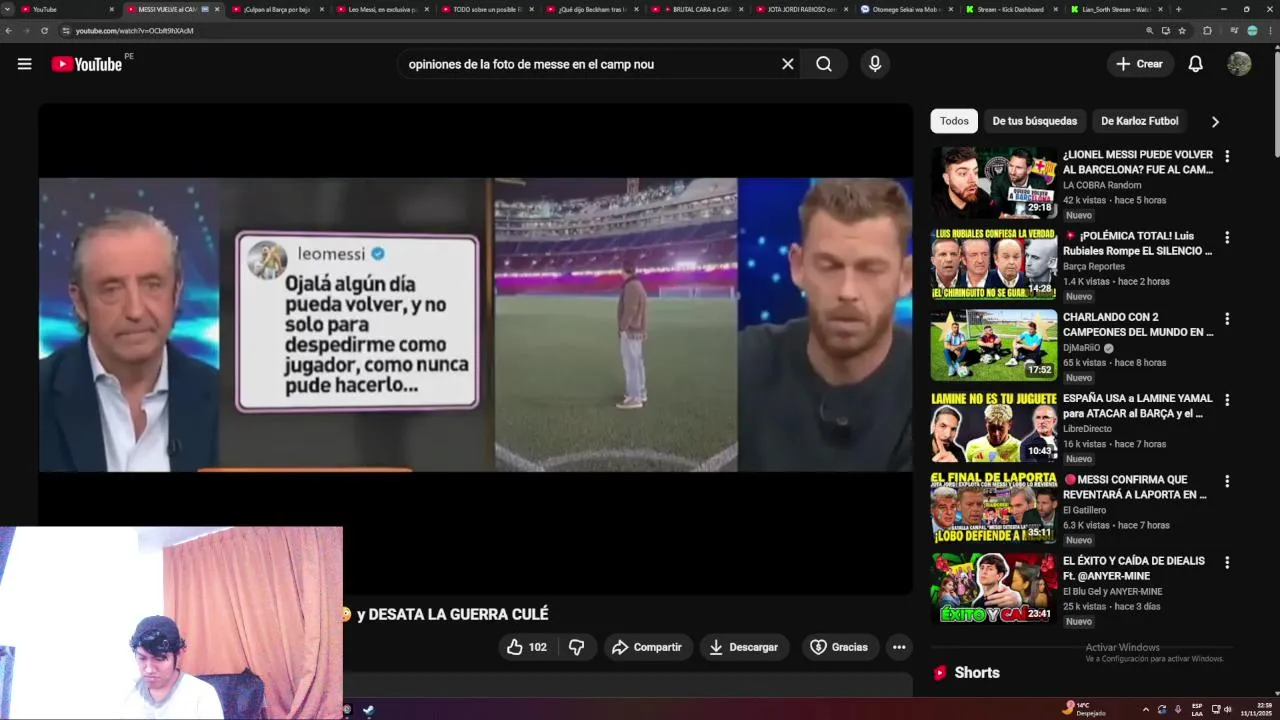Show hidden system tray icons
The height and width of the screenshot is (720, 1280).
[x=1146, y=710]
